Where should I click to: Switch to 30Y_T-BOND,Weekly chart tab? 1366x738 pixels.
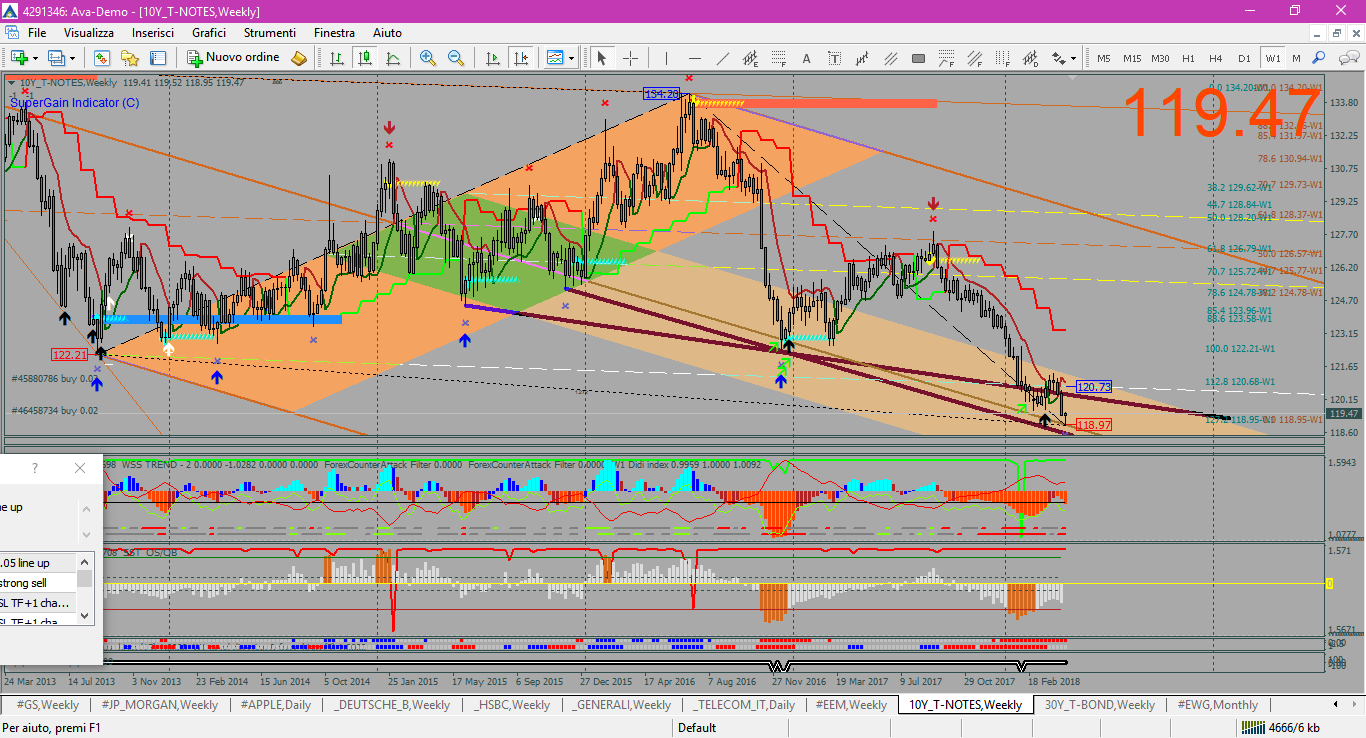click(1100, 705)
